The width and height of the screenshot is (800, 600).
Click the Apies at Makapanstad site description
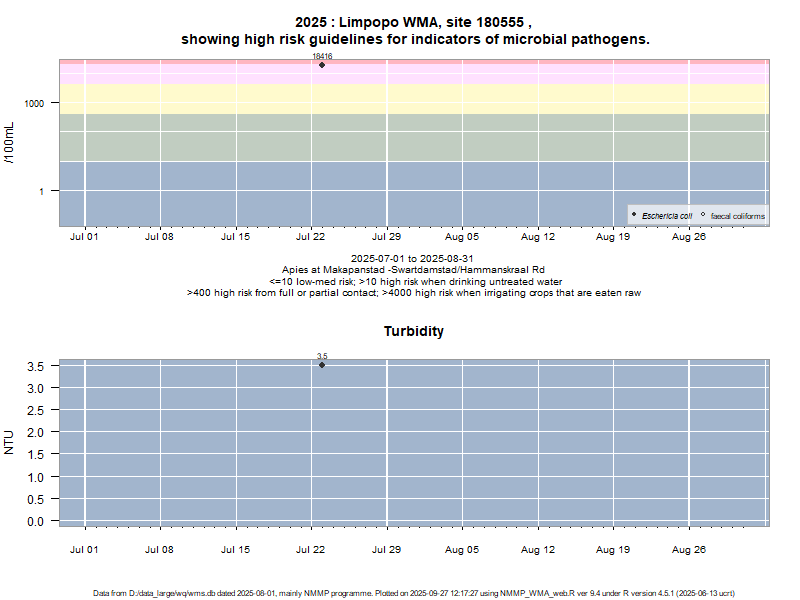tap(414, 270)
